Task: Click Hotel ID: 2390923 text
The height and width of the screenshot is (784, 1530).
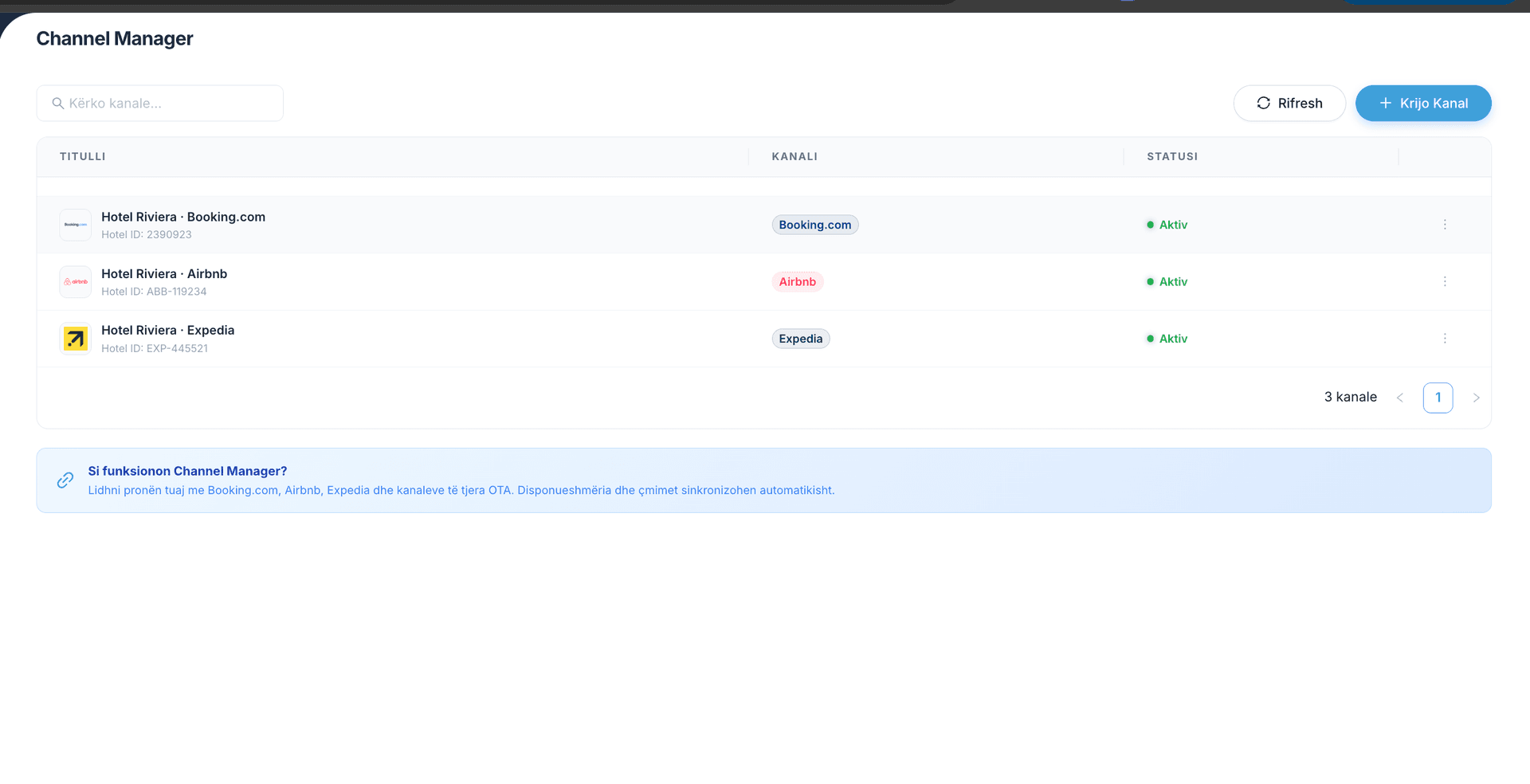Action: click(147, 235)
